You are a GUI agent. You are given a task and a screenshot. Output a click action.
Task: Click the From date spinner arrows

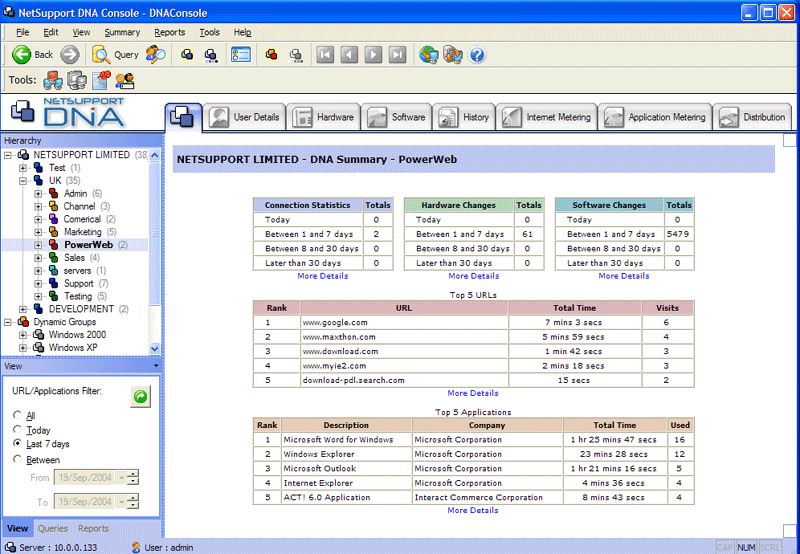(133, 477)
